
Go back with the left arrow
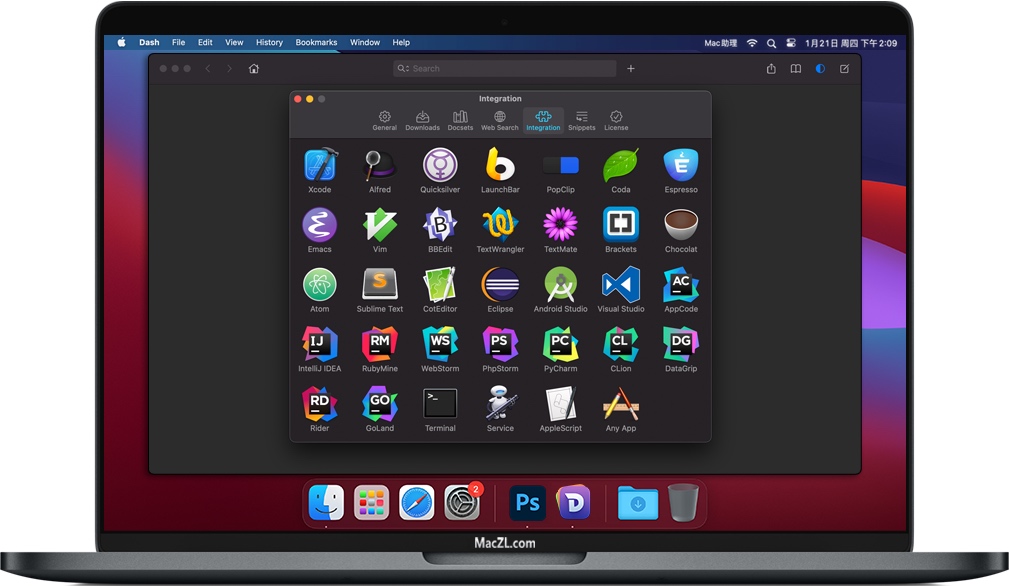pos(208,68)
